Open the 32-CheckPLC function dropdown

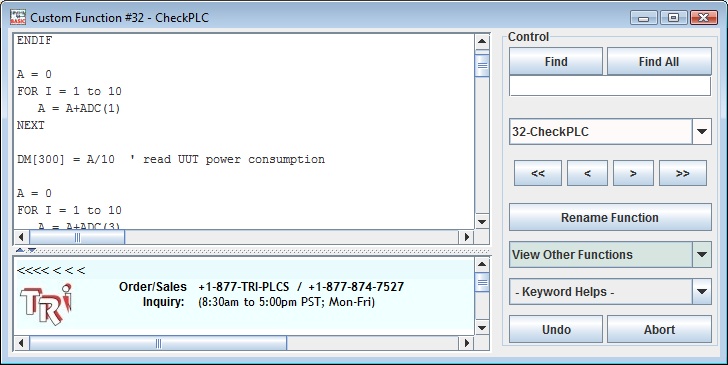(x=702, y=131)
